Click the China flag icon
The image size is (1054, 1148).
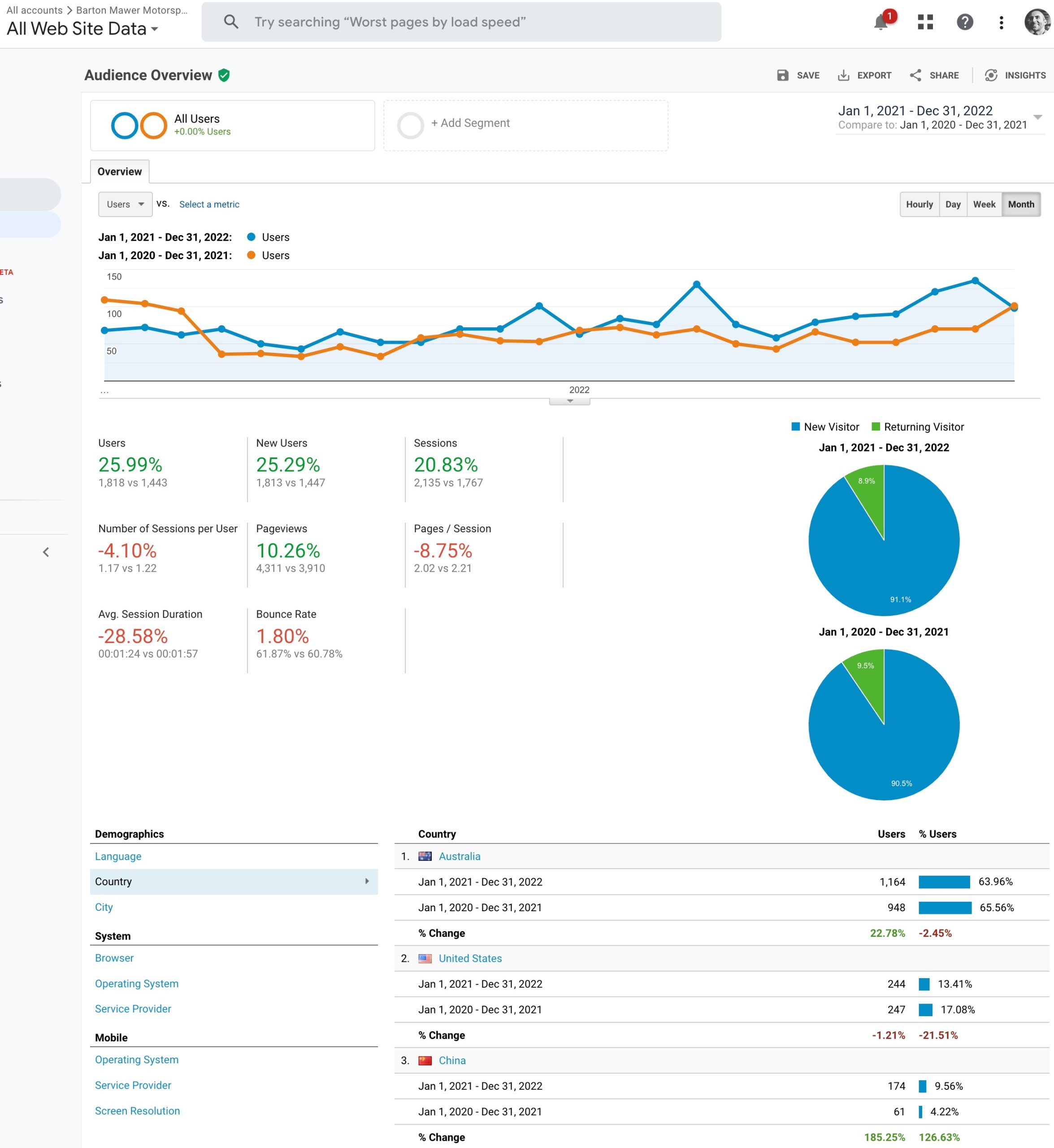coord(425,1060)
